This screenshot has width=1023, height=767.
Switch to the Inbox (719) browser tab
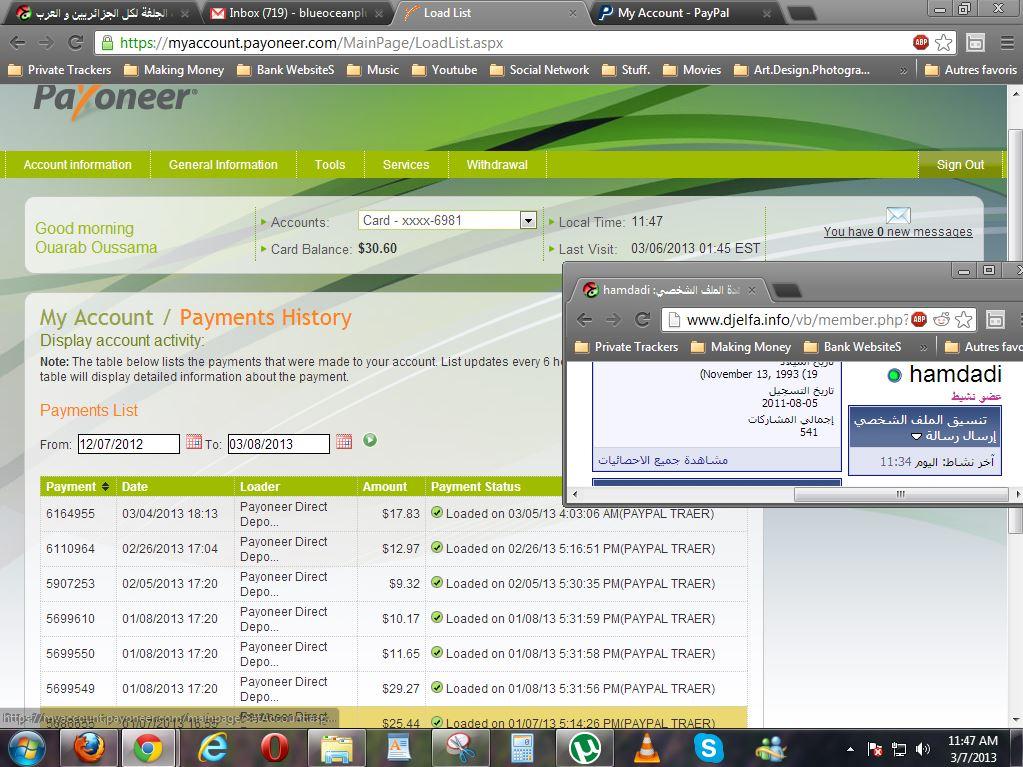[x=296, y=13]
